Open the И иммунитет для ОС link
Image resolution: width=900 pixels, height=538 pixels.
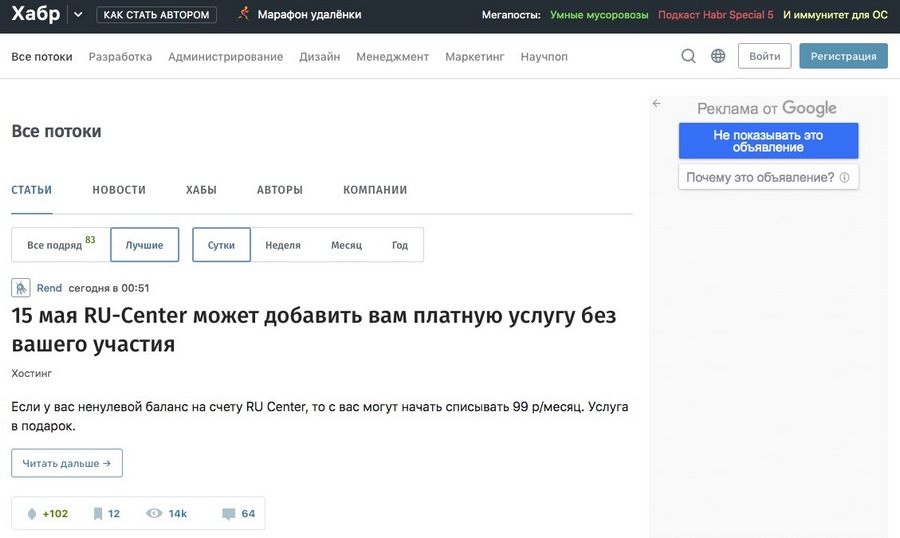pos(835,15)
